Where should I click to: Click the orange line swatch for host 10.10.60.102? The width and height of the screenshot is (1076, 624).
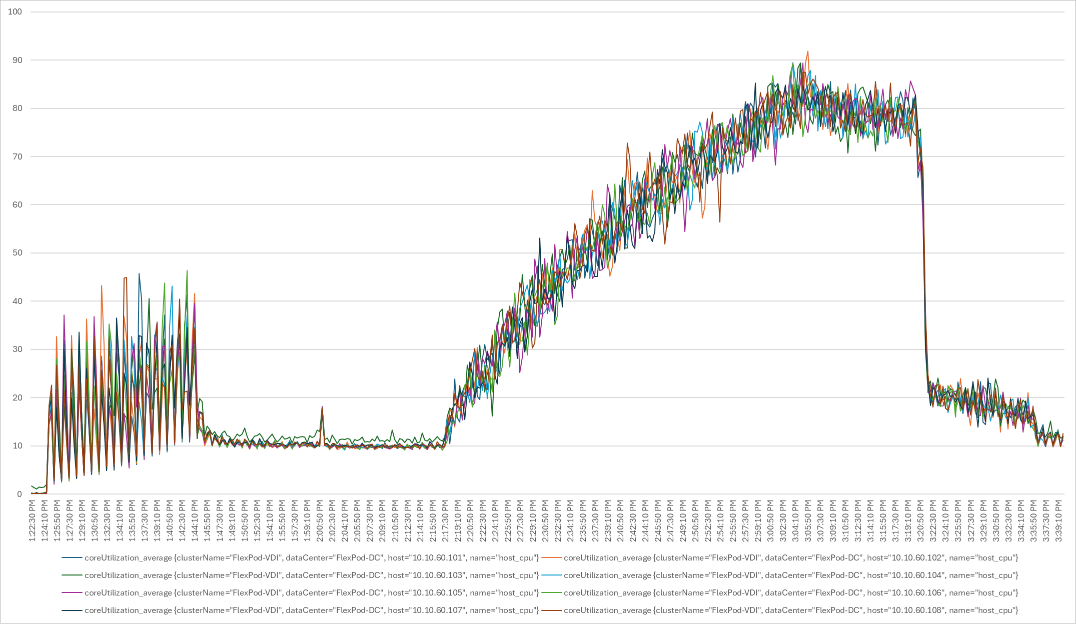(x=551, y=558)
